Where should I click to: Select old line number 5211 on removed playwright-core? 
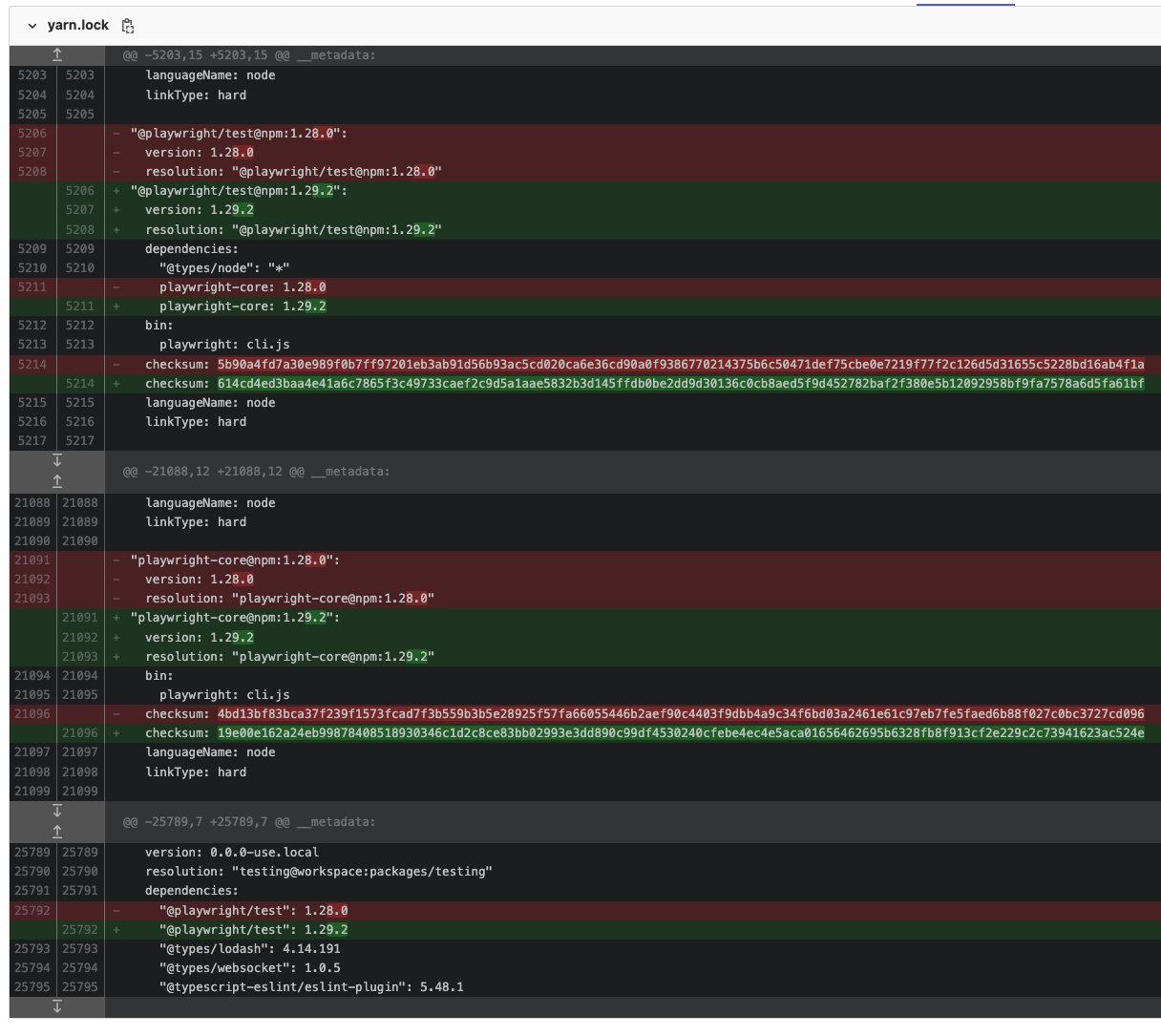[x=32, y=287]
